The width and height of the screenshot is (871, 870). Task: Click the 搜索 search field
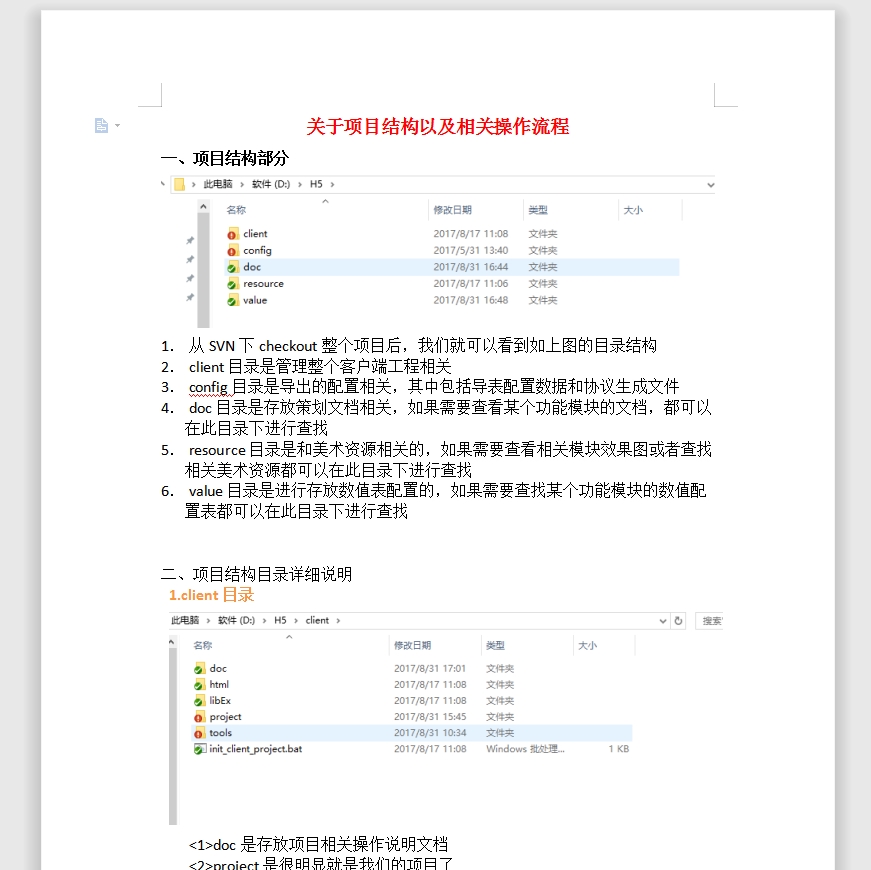click(x=710, y=621)
